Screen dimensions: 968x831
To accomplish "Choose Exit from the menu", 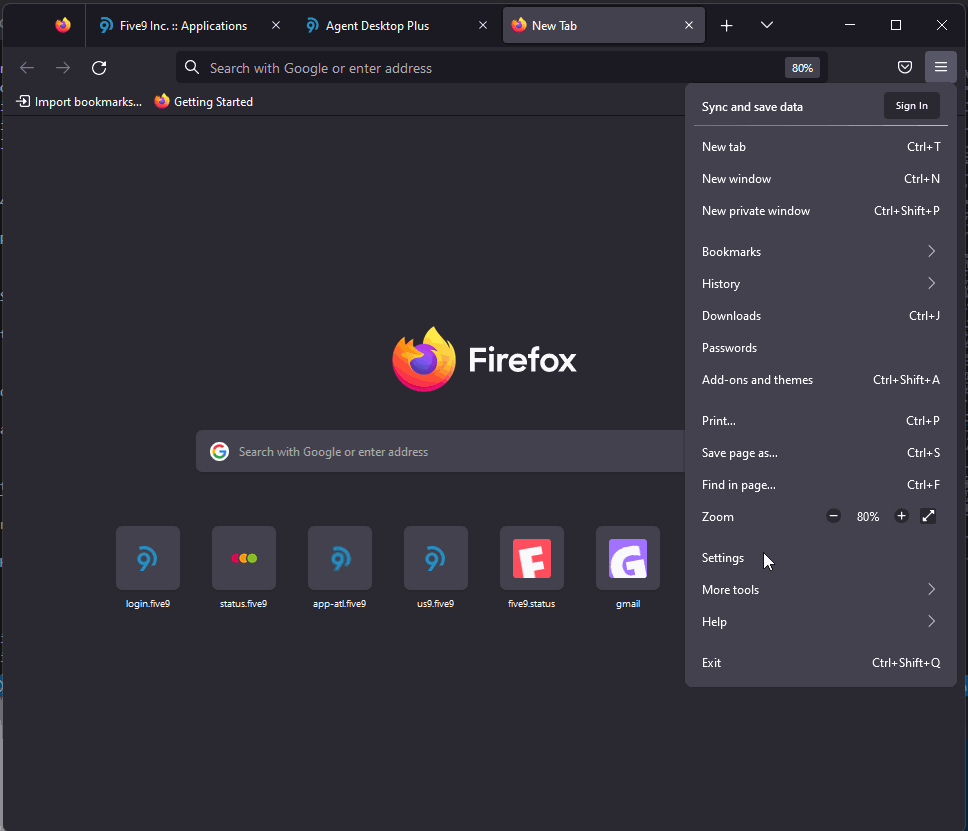I will pyautogui.click(x=820, y=663).
